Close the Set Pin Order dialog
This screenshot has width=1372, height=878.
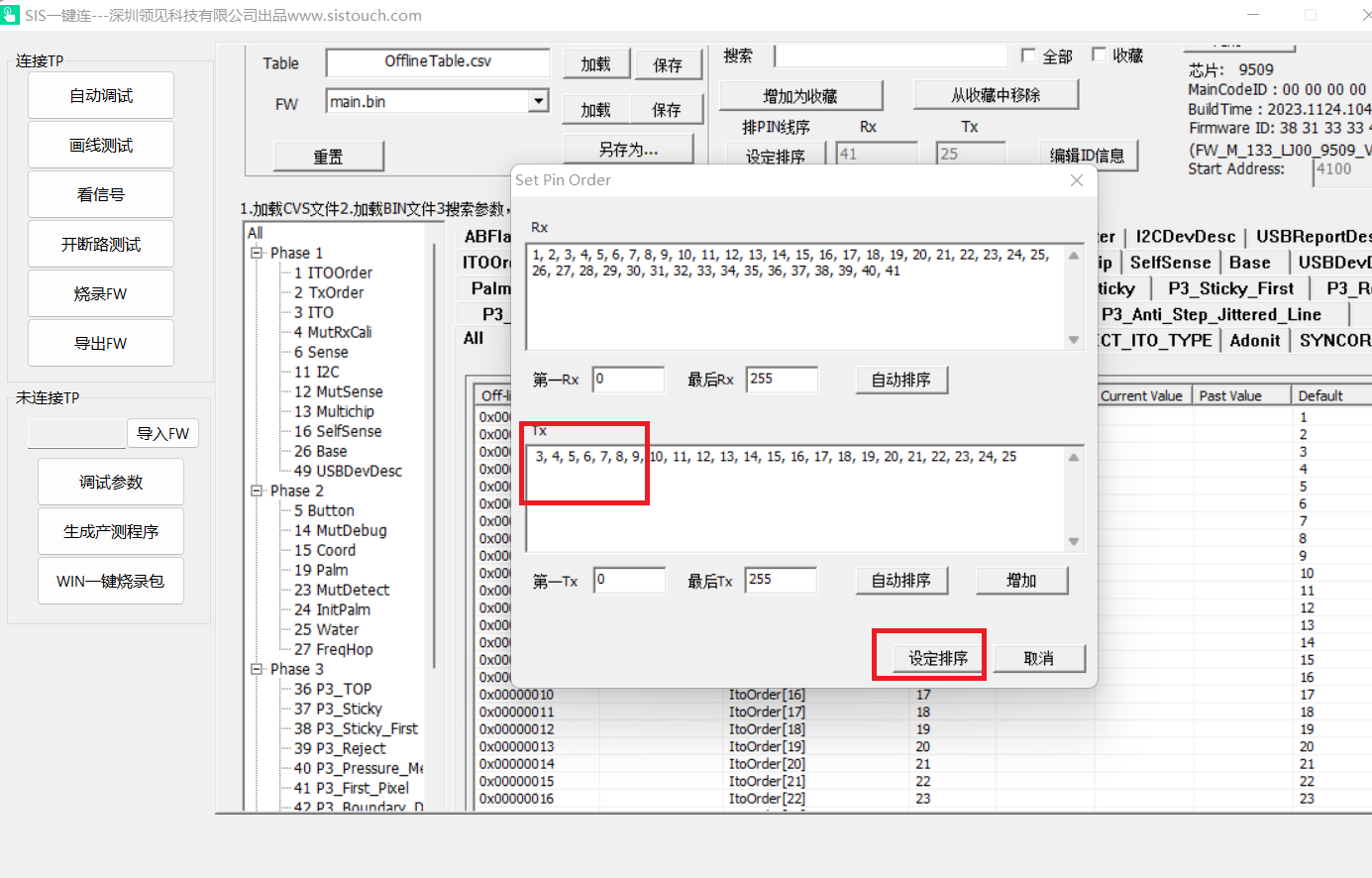(x=1077, y=180)
